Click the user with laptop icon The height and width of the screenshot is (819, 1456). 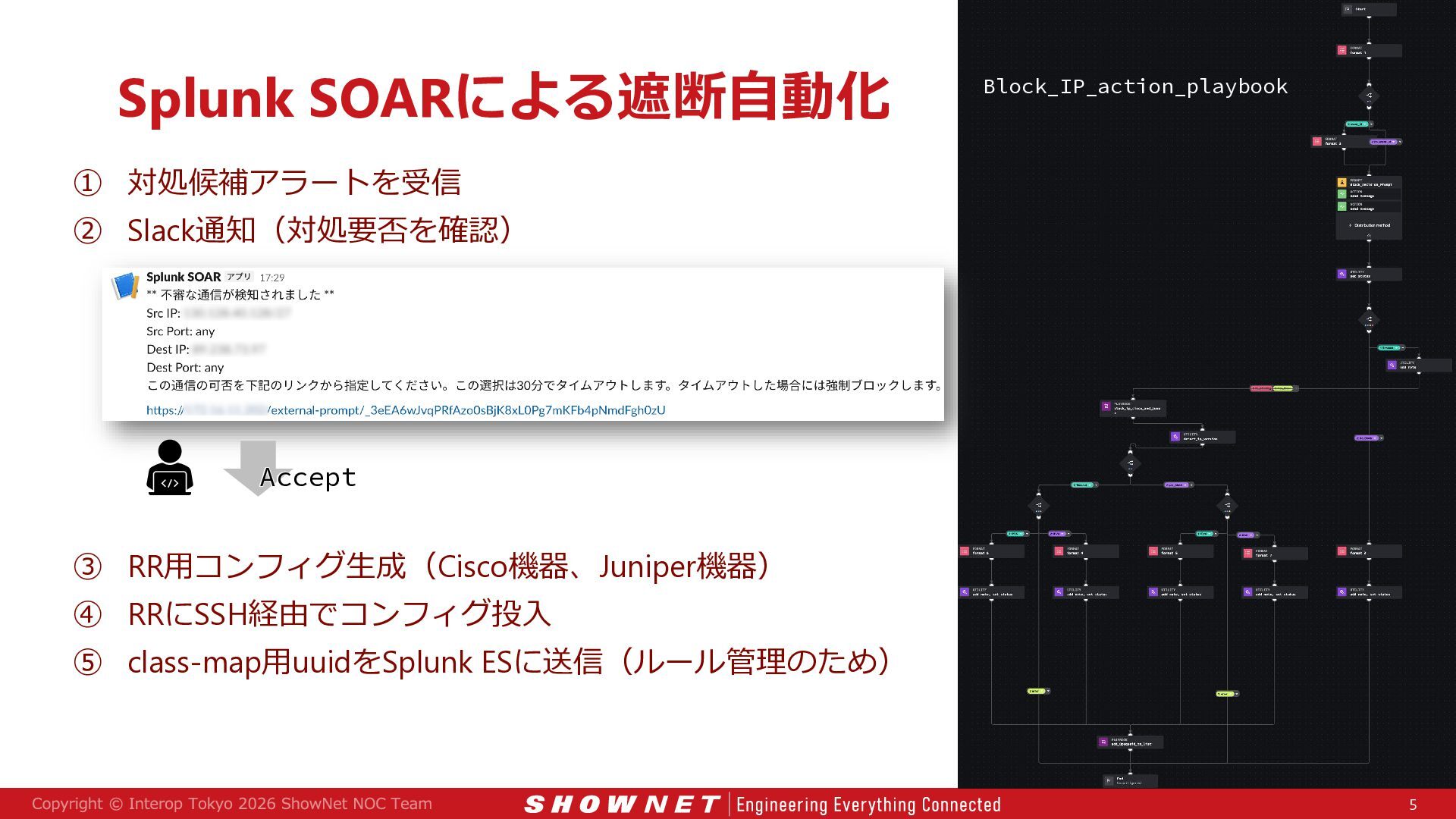click(x=169, y=468)
